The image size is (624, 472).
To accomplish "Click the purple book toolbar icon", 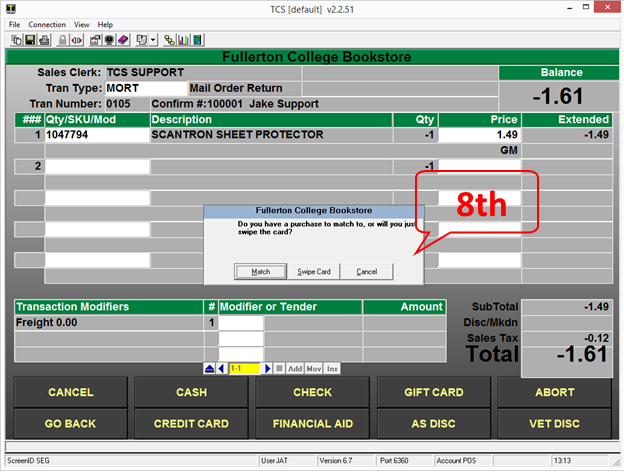I will [x=123, y=40].
